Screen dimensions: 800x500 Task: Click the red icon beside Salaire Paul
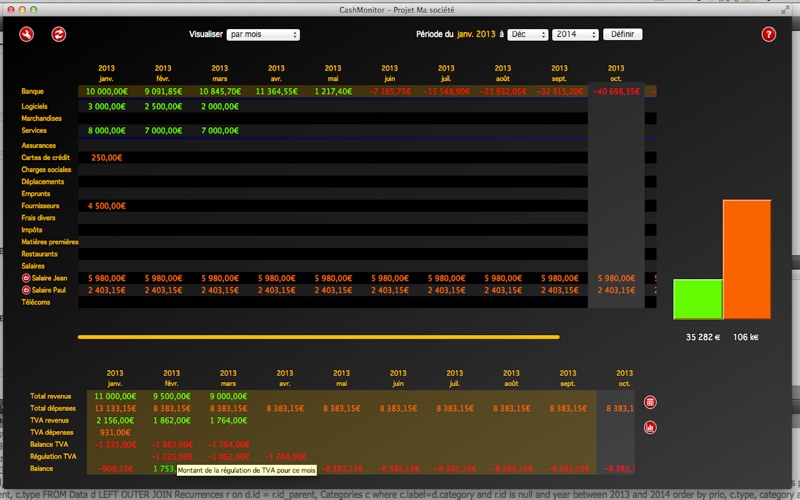click(x=26, y=290)
